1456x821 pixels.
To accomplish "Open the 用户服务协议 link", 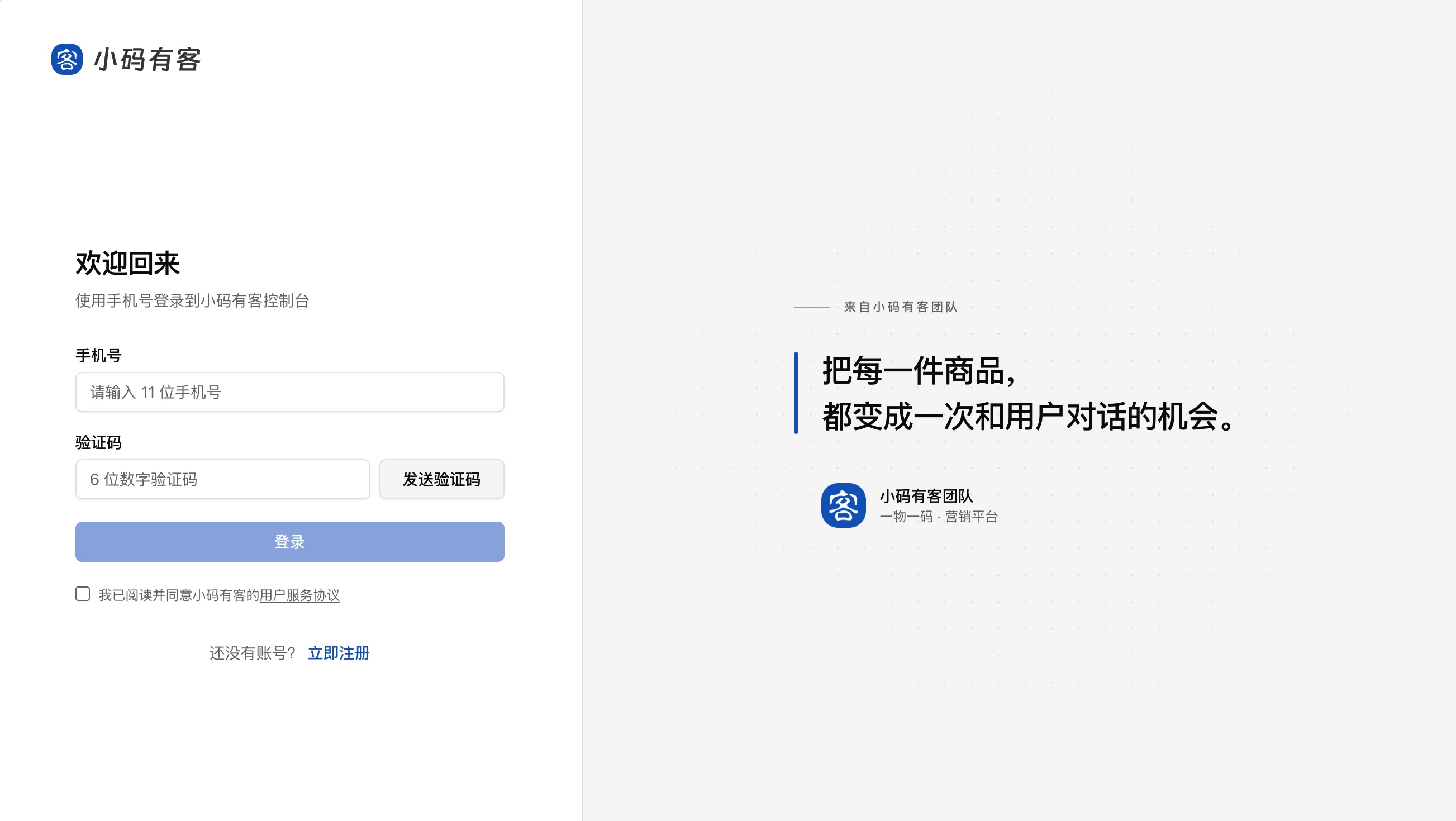I will point(299,595).
